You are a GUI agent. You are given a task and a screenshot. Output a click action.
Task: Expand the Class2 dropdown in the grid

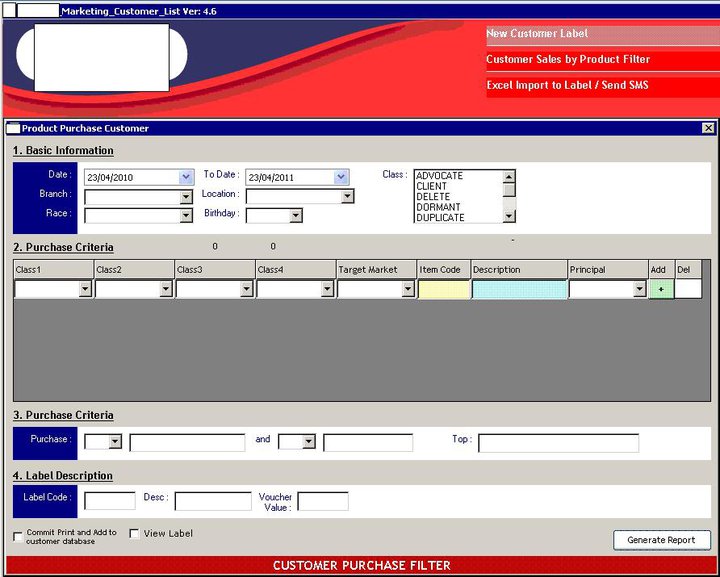(165, 289)
